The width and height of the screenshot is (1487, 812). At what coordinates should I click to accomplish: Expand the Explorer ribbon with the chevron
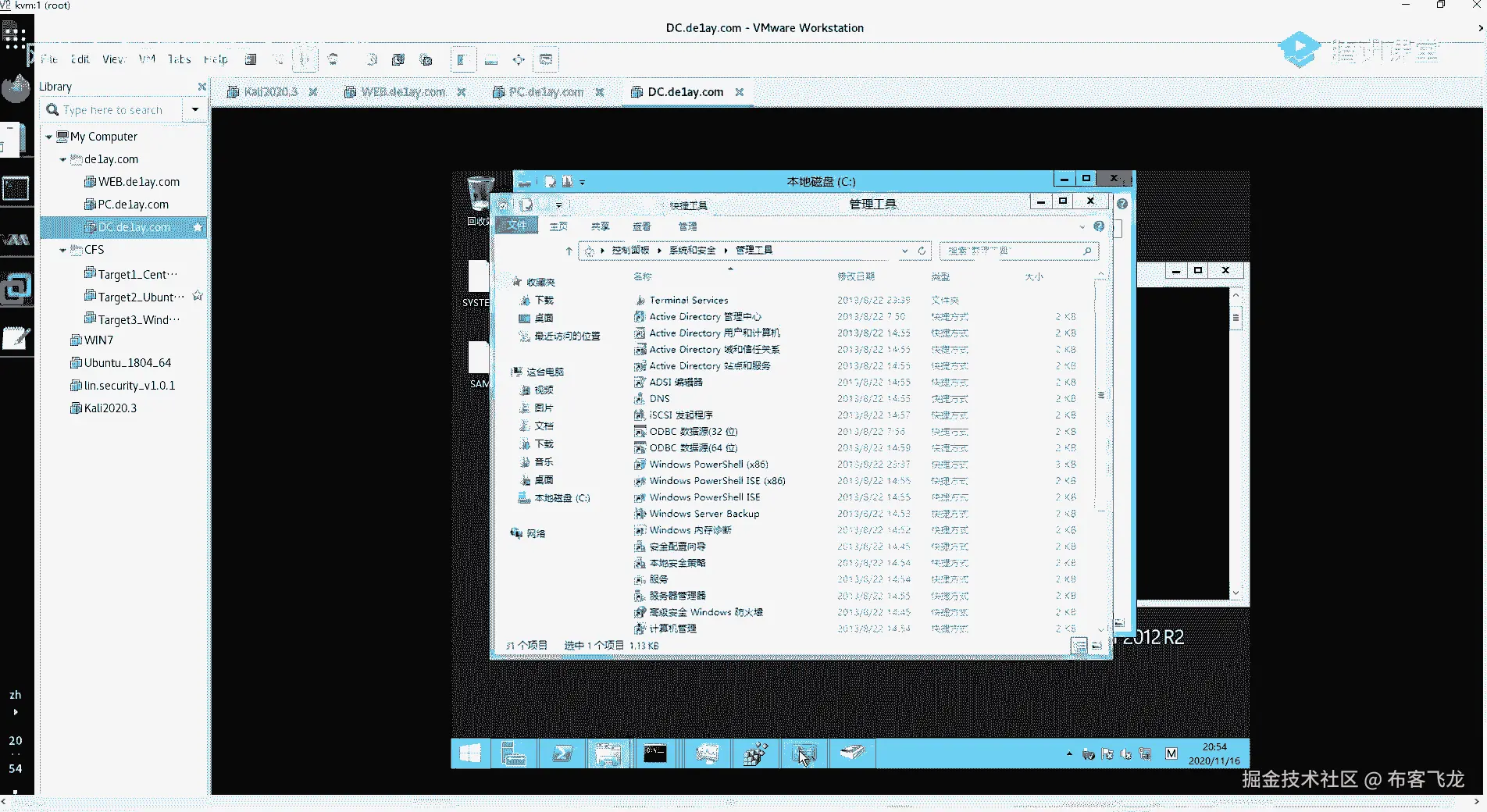click(1082, 227)
